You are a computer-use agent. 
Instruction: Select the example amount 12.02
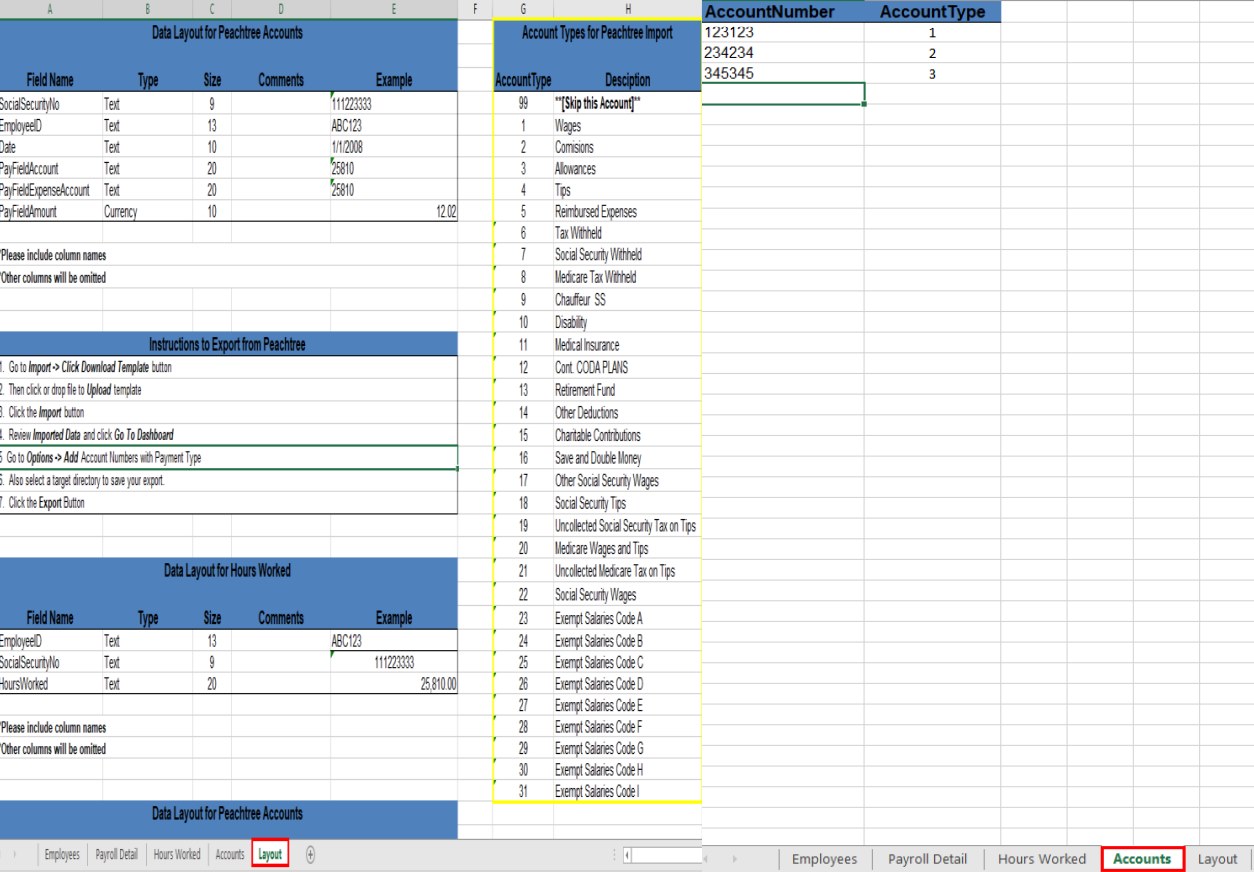click(x=394, y=212)
